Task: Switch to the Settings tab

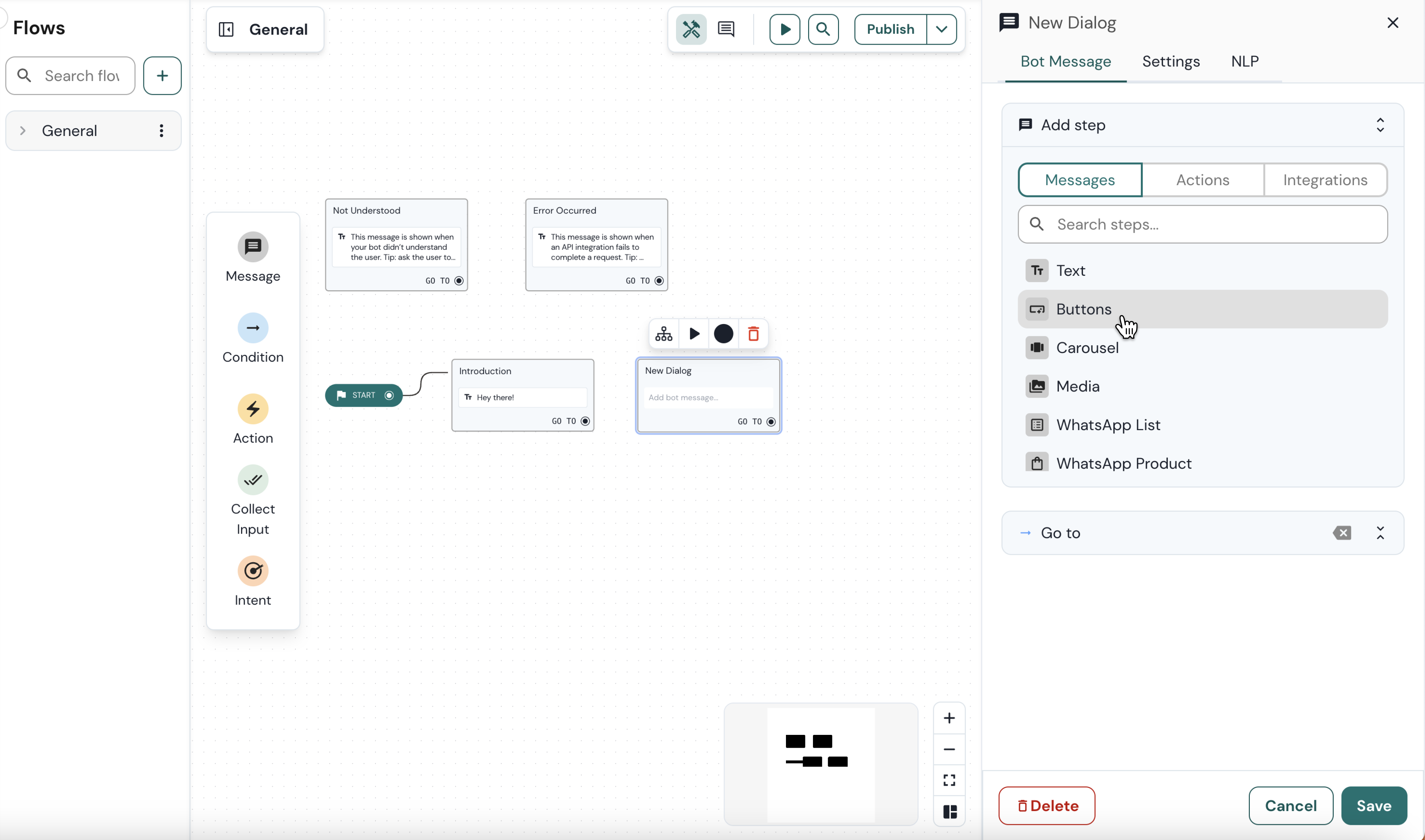Action: click(x=1171, y=61)
